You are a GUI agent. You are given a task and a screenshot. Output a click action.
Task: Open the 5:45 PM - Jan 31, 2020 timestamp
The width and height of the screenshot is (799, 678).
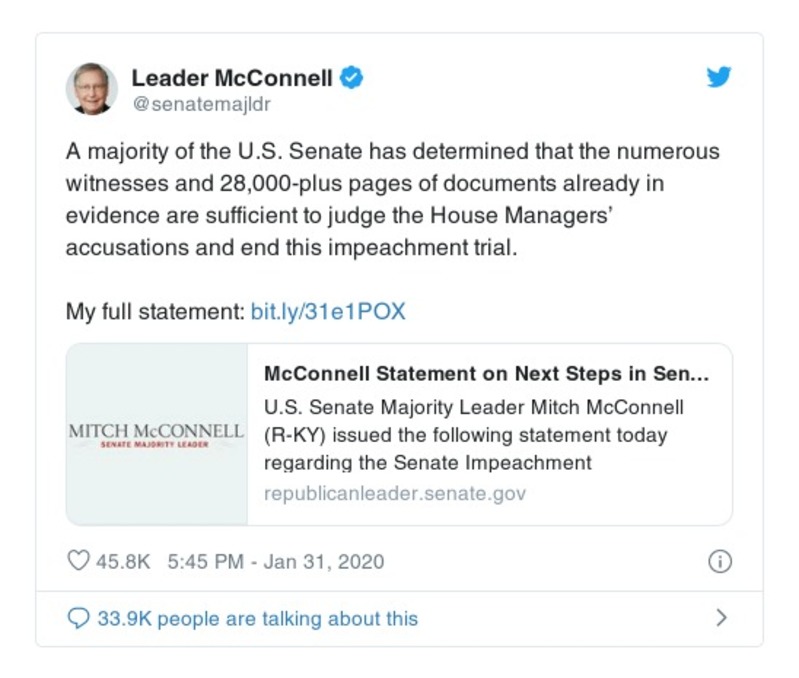(275, 561)
